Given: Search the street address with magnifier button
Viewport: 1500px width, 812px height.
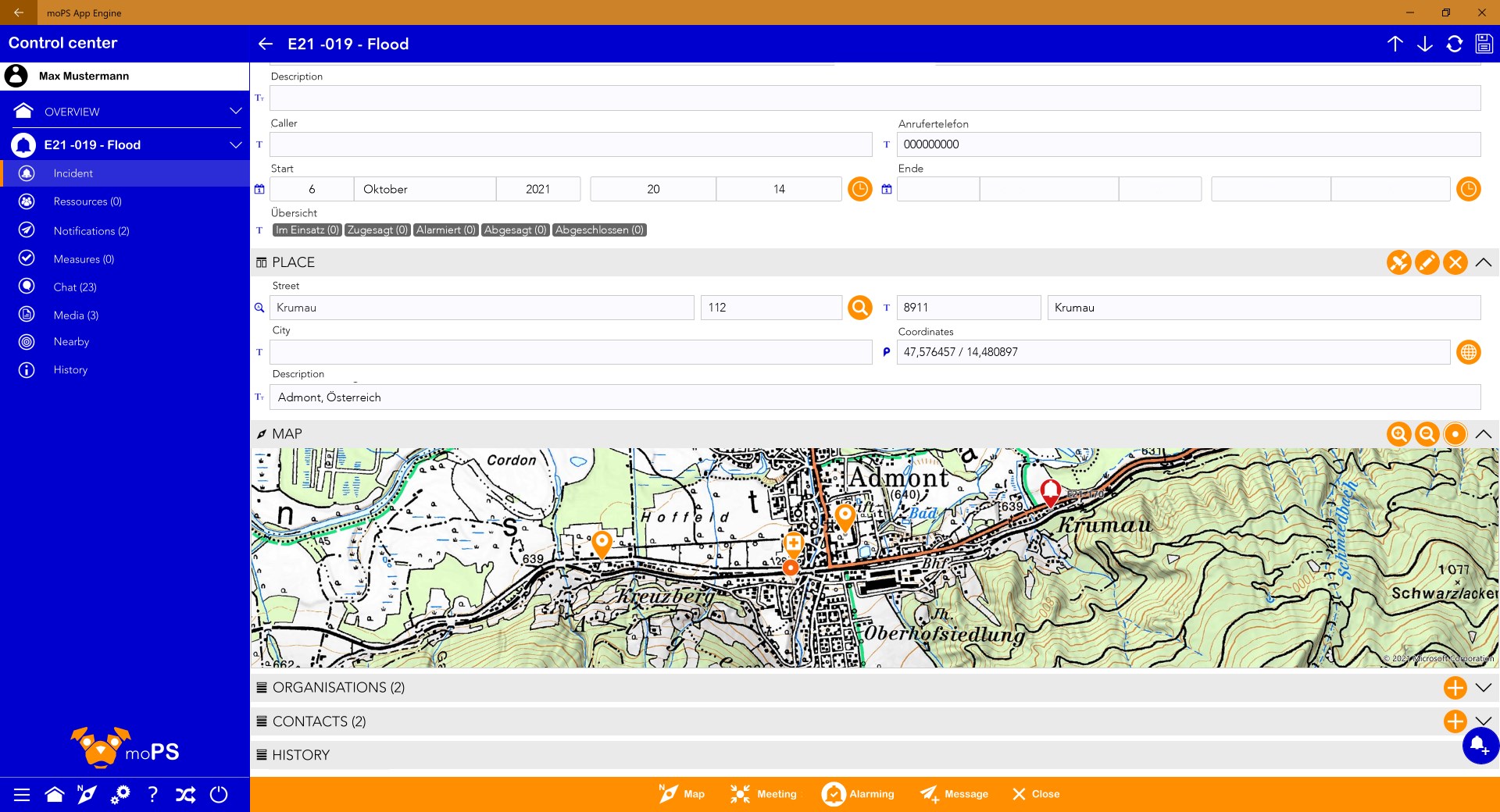Looking at the screenshot, I should click(x=860, y=308).
